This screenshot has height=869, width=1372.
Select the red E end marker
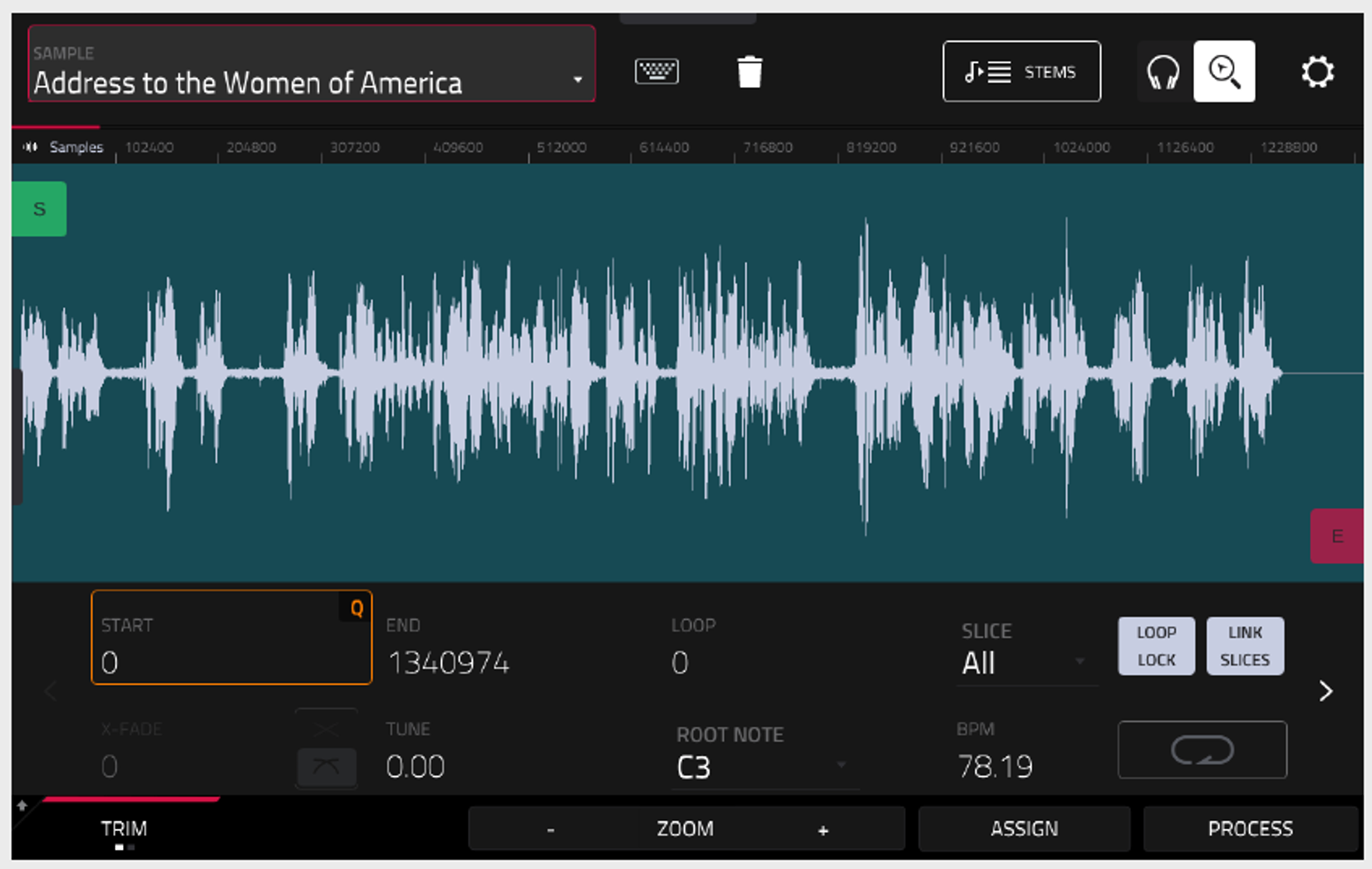1336,536
